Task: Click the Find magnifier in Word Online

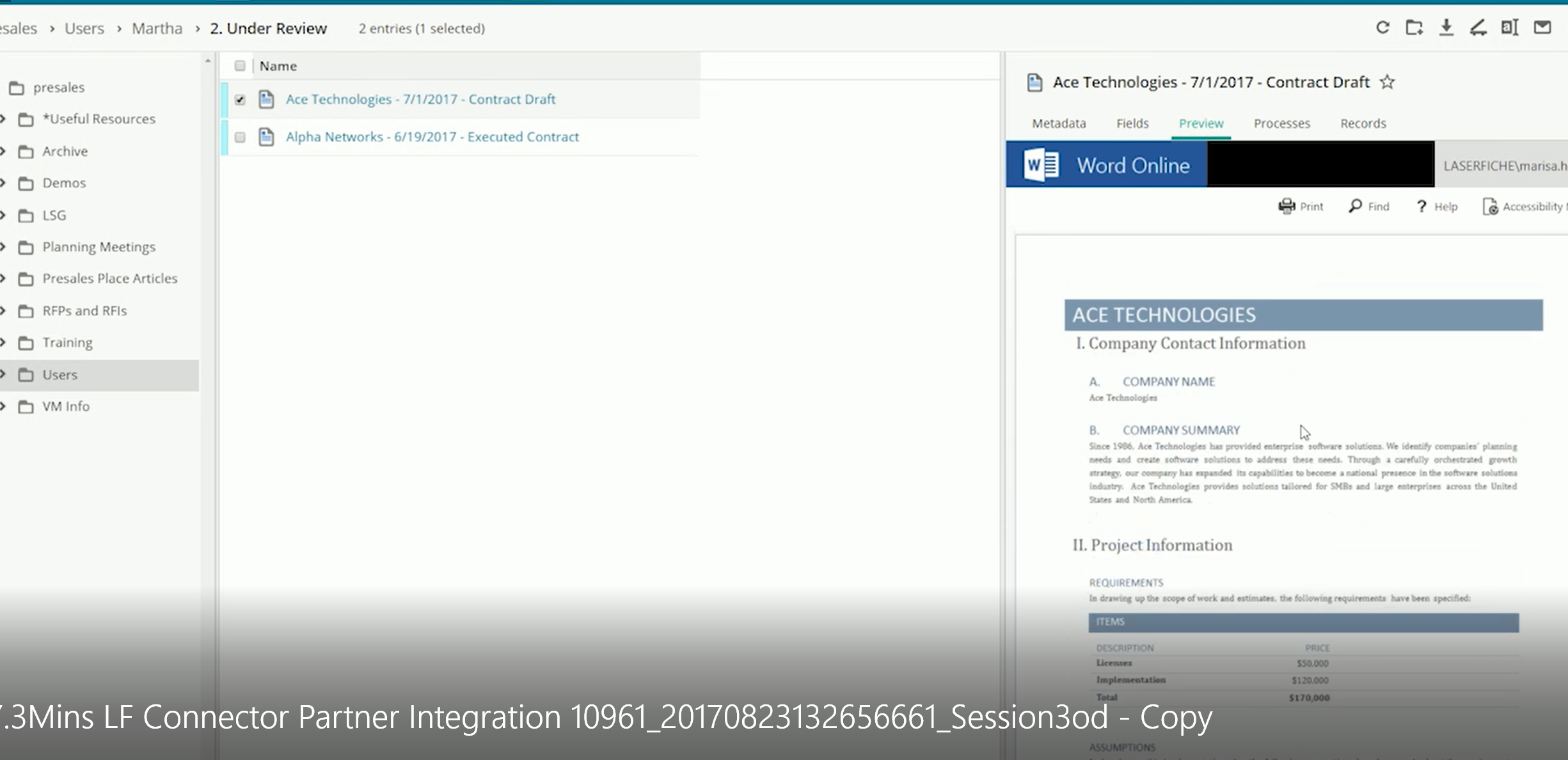Action: click(x=1355, y=206)
